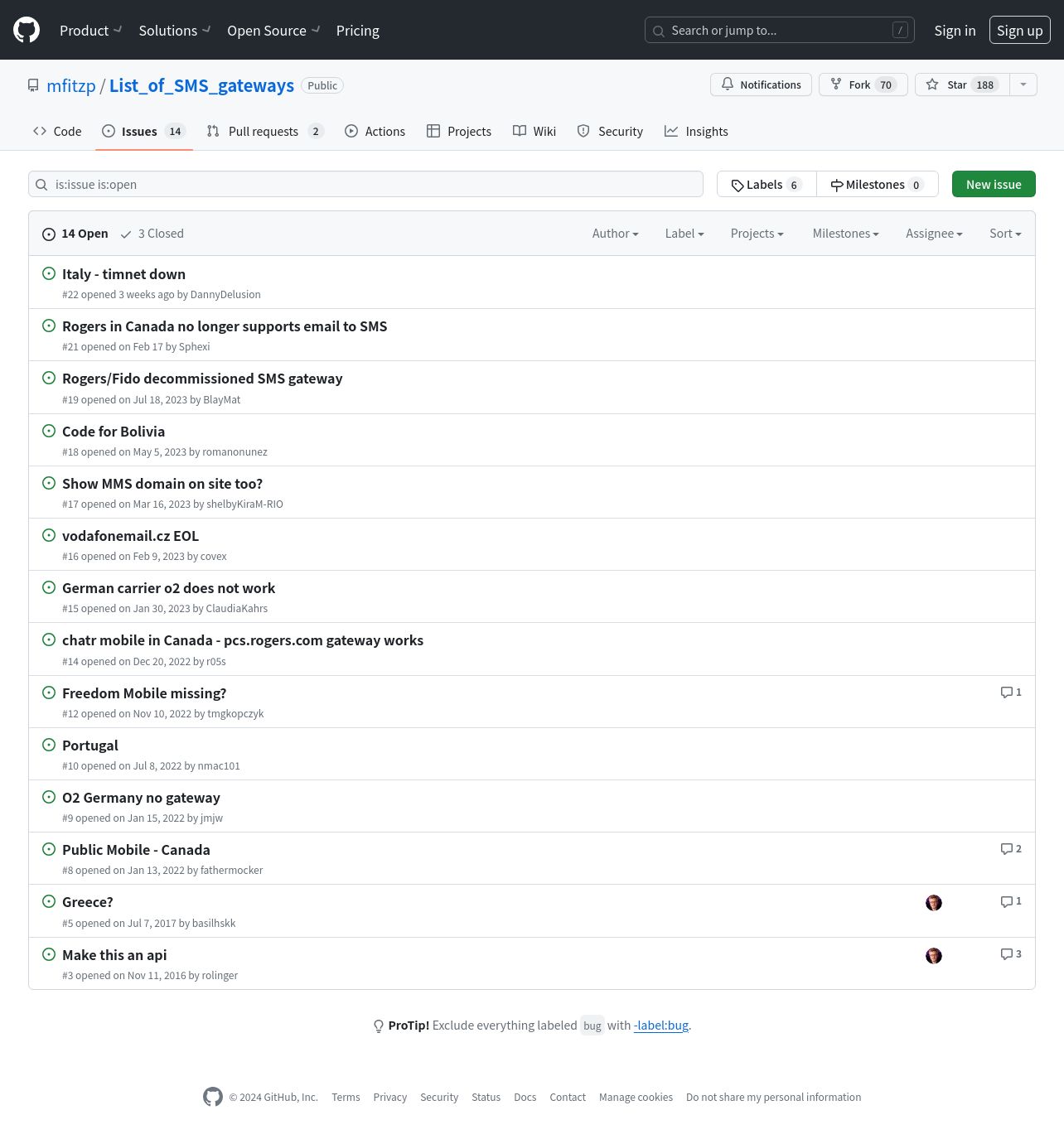Expand the Milestones filter dropdown
The width and height of the screenshot is (1064, 1139).
coord(845,234)
